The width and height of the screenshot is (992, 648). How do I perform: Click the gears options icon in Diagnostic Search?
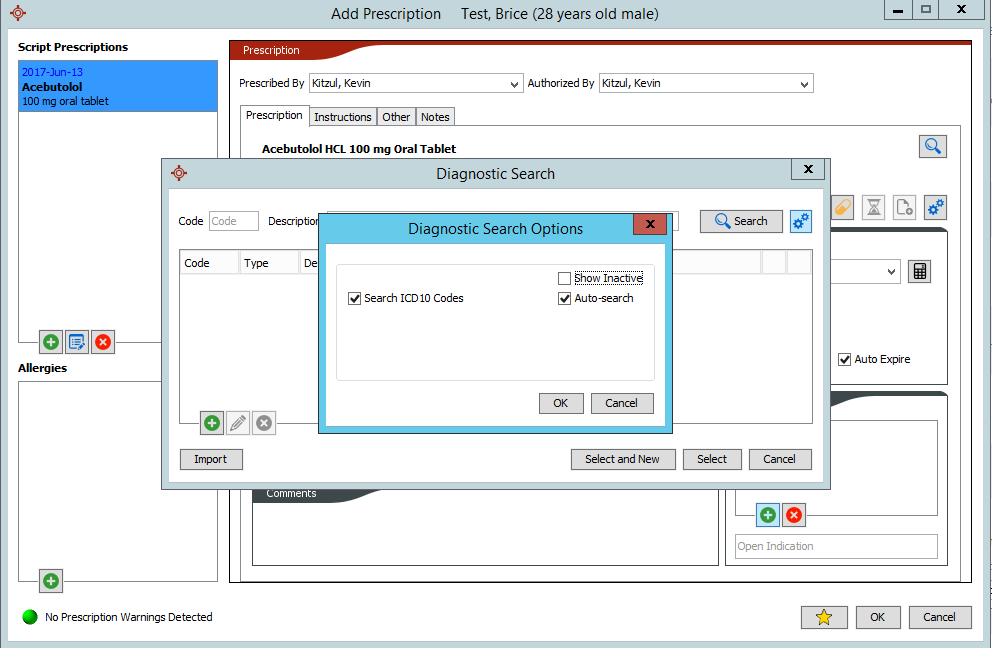click(x=800, y=221)
